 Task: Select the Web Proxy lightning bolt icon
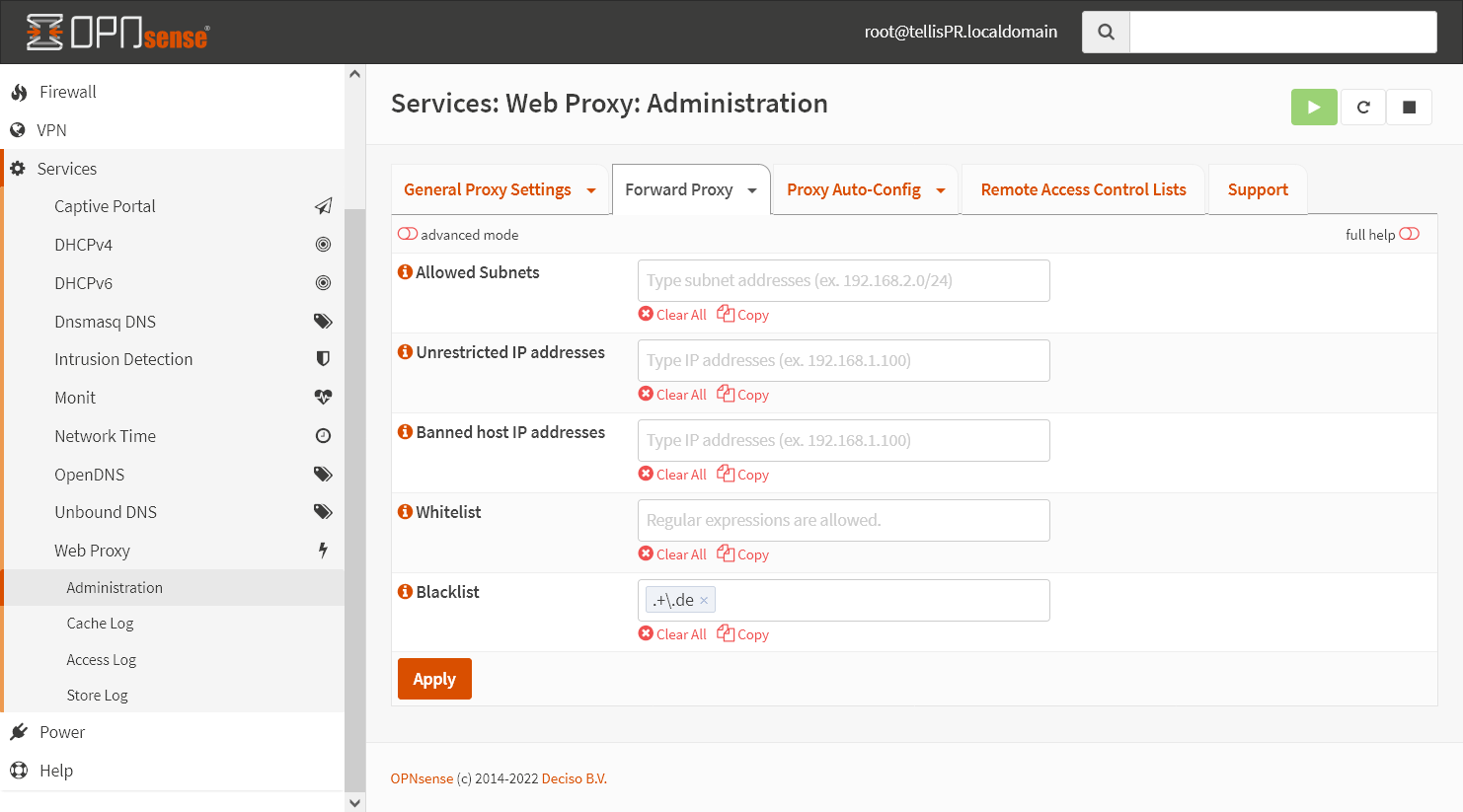pyautogui.click(x=323, y=550)
